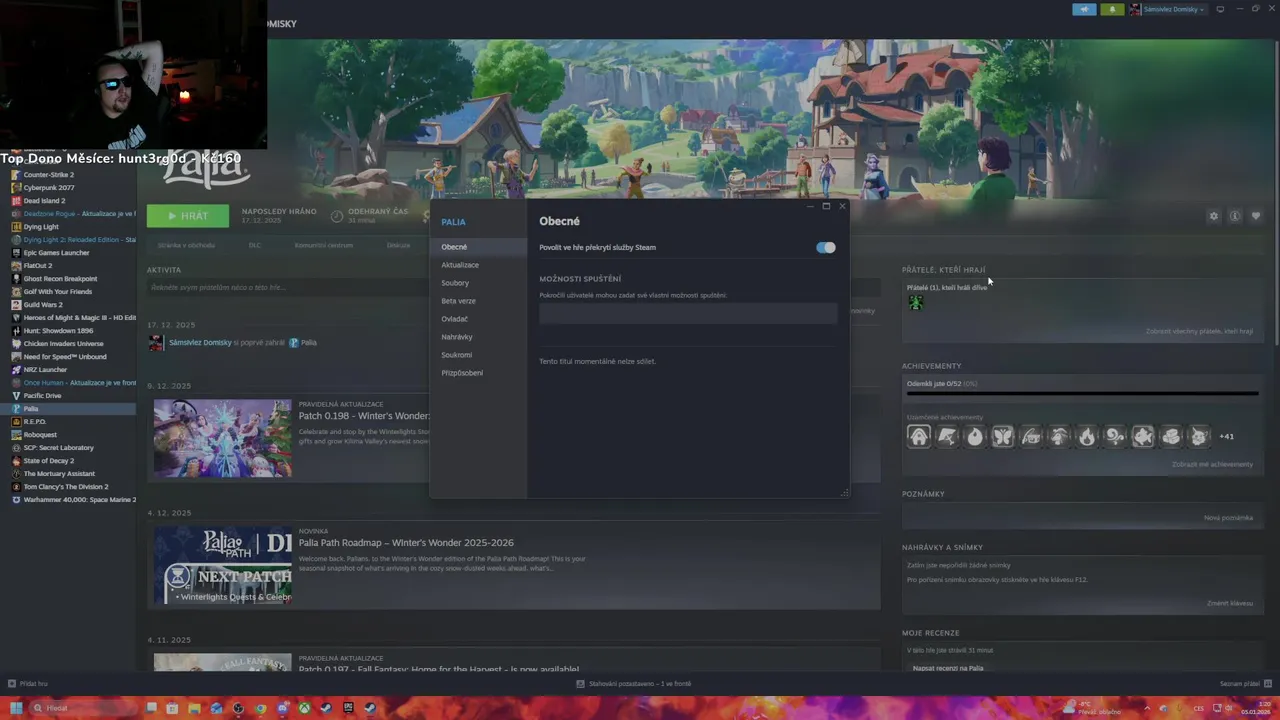The width and height of the screenshot is (1280, 720).
Task: Select Guild Wars 2 in library
Action: pos(68,305)
